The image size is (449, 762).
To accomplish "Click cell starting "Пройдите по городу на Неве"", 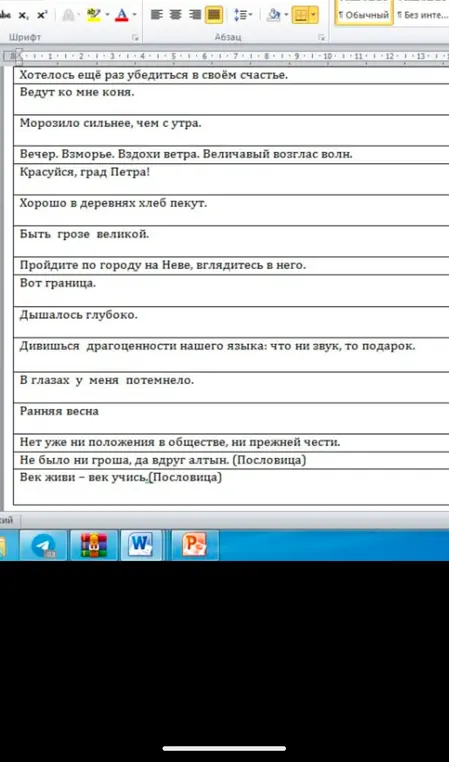I will coord(231,266).
